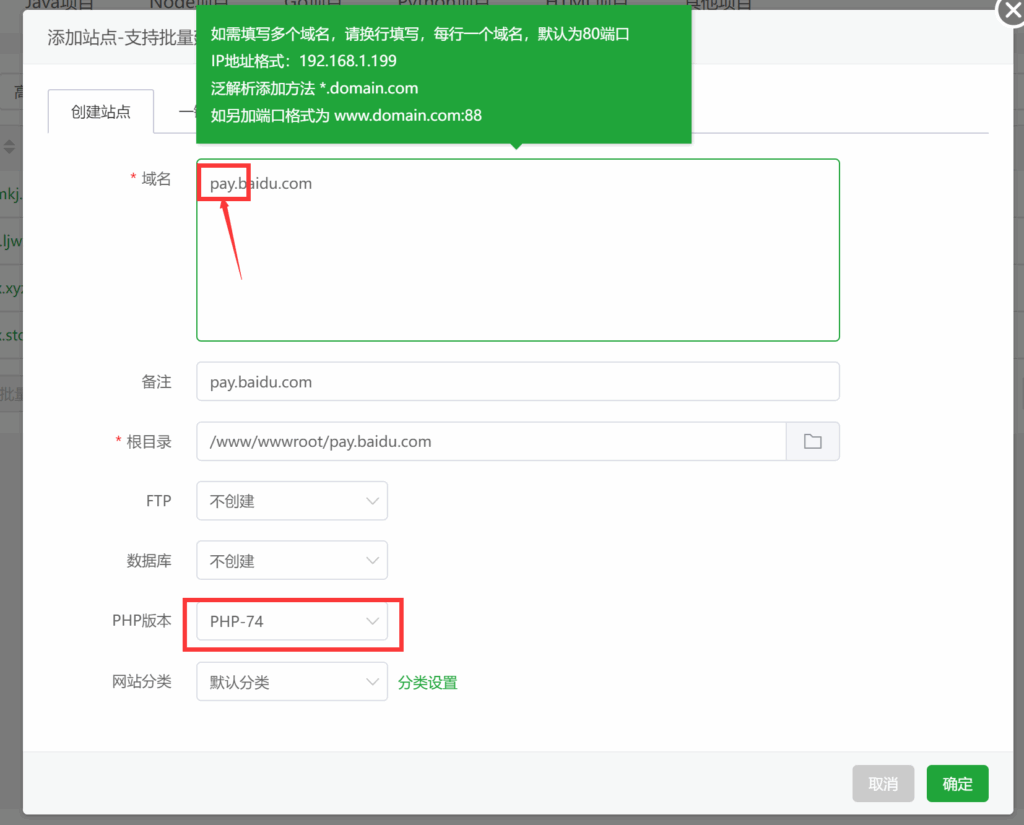The width and height of the screenshot is (1024, 825).
Task: Close the add site dialog with the X
Action: 1012,13
